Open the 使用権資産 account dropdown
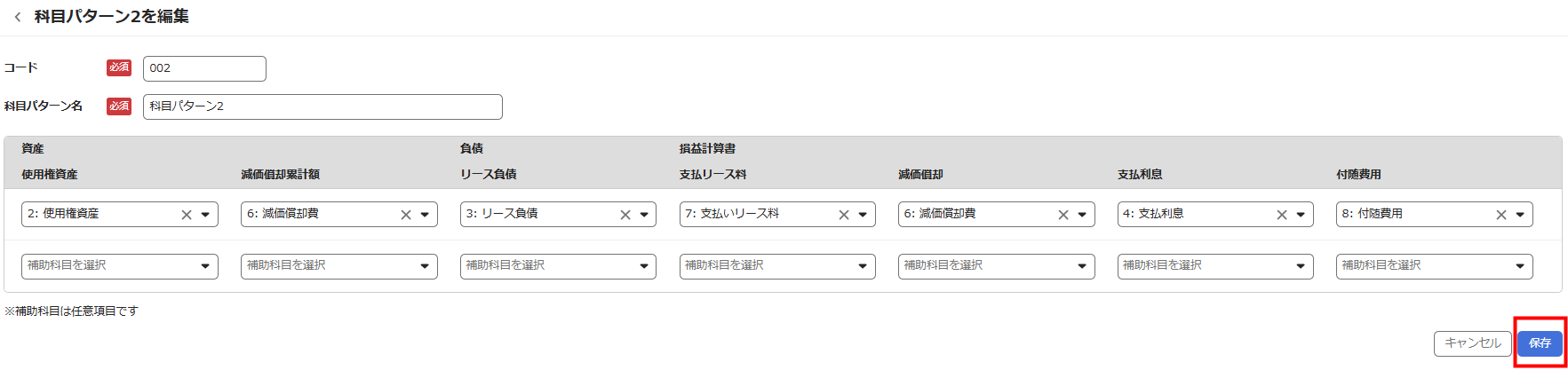 (205, 215)
